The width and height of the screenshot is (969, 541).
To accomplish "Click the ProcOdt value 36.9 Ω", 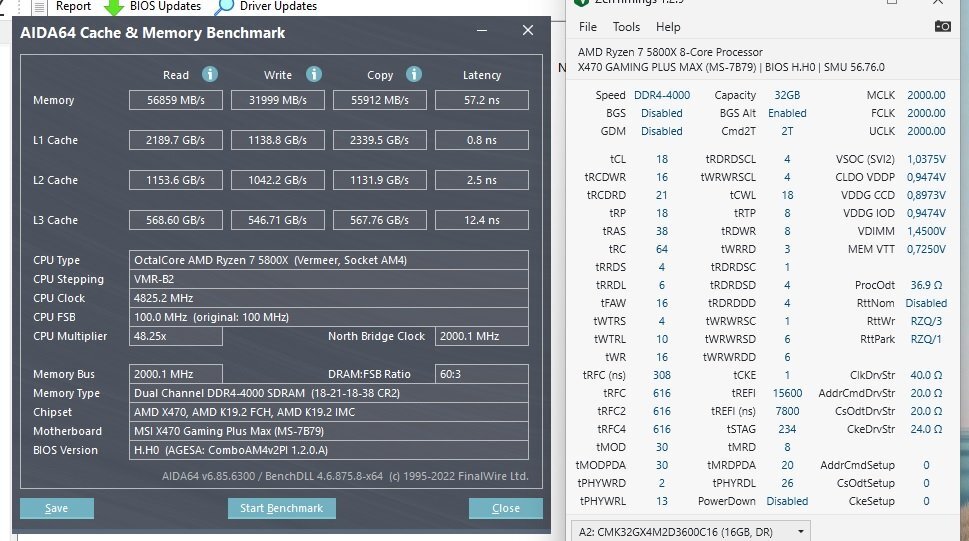I will (926, 285).
